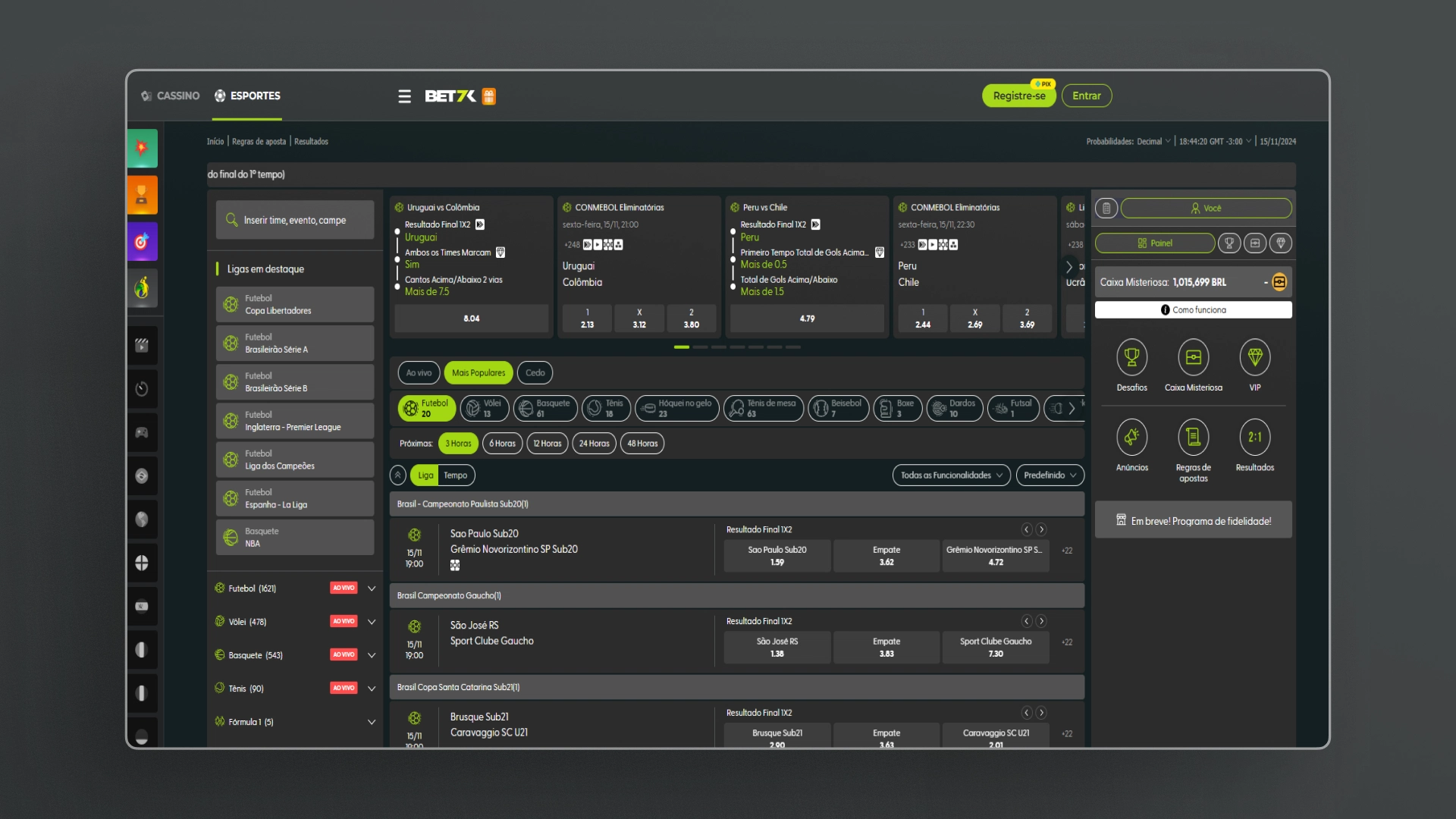Click the stats icon under Sao Paulo Sub20 match
The width and height of the screenshot is (1456, 819).
pyautogui.click(x=455, y=565)
